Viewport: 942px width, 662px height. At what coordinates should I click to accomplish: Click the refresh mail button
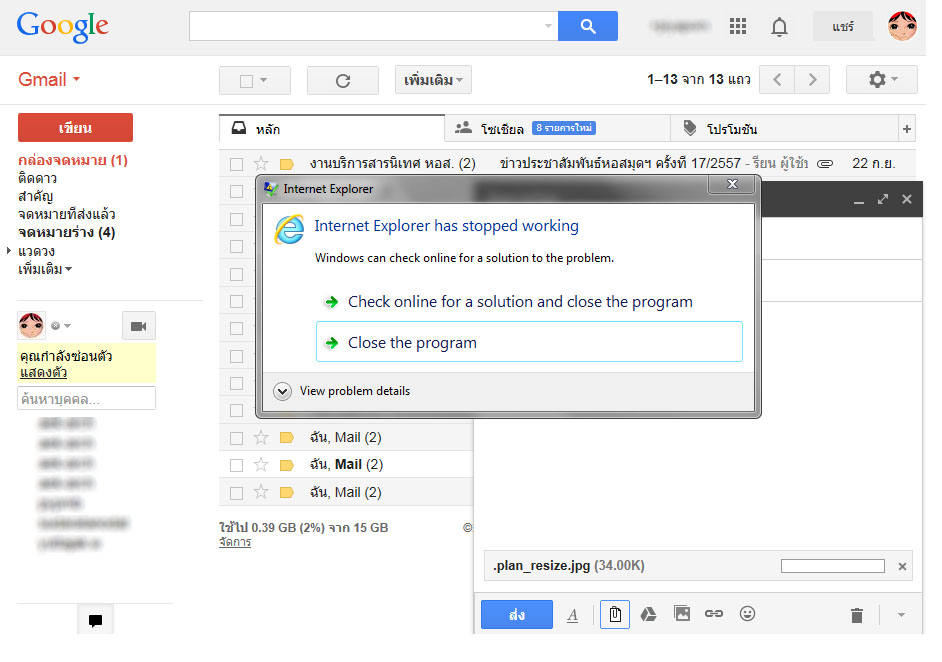point(343,80)
